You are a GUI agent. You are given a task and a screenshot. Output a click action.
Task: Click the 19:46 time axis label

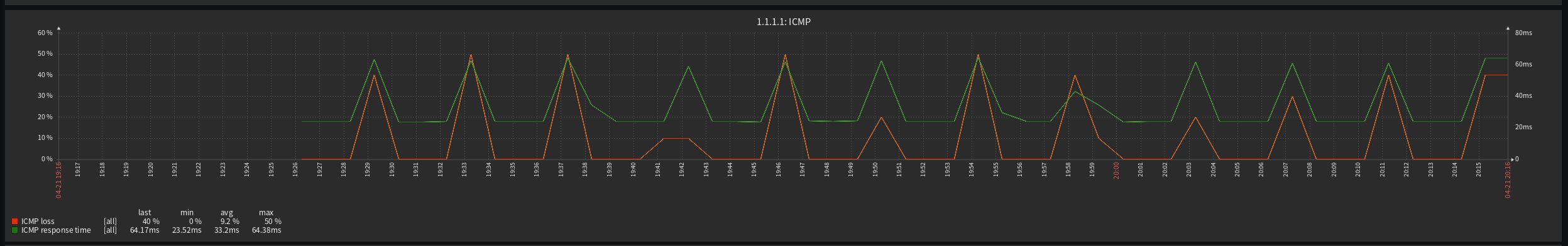pos(779,169)
